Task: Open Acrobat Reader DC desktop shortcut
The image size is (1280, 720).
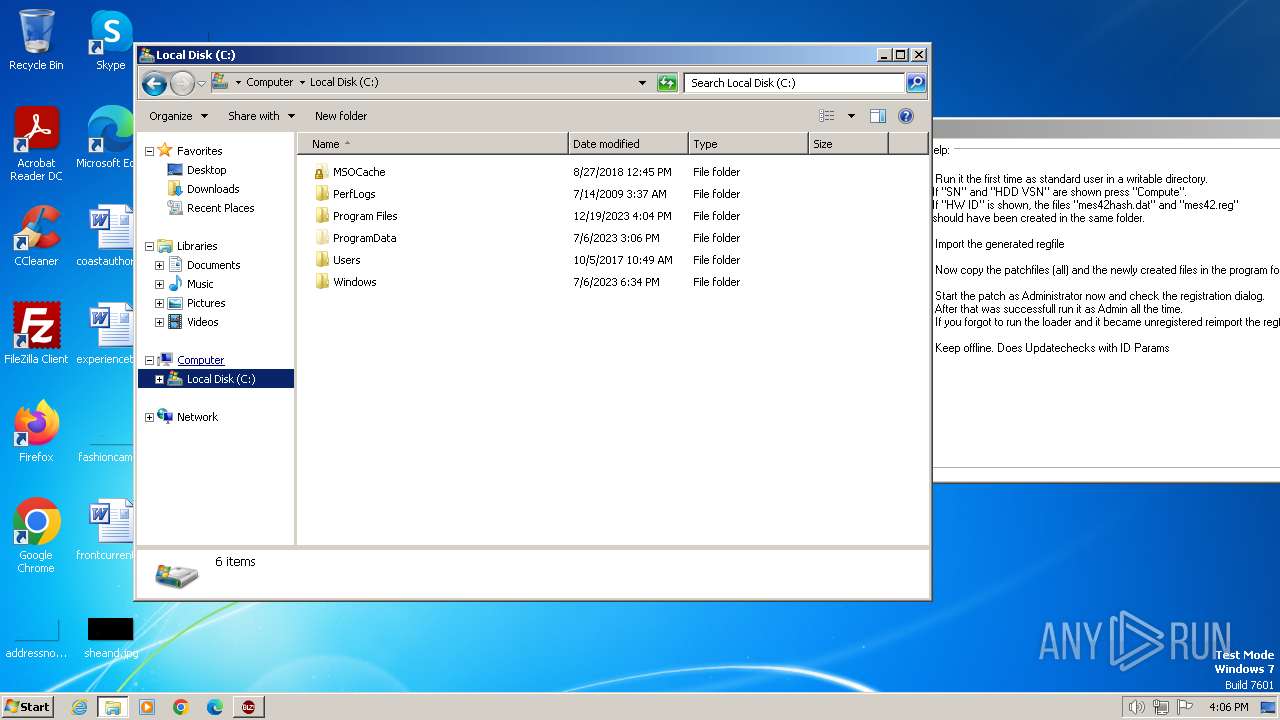Action: coord(36,144)
